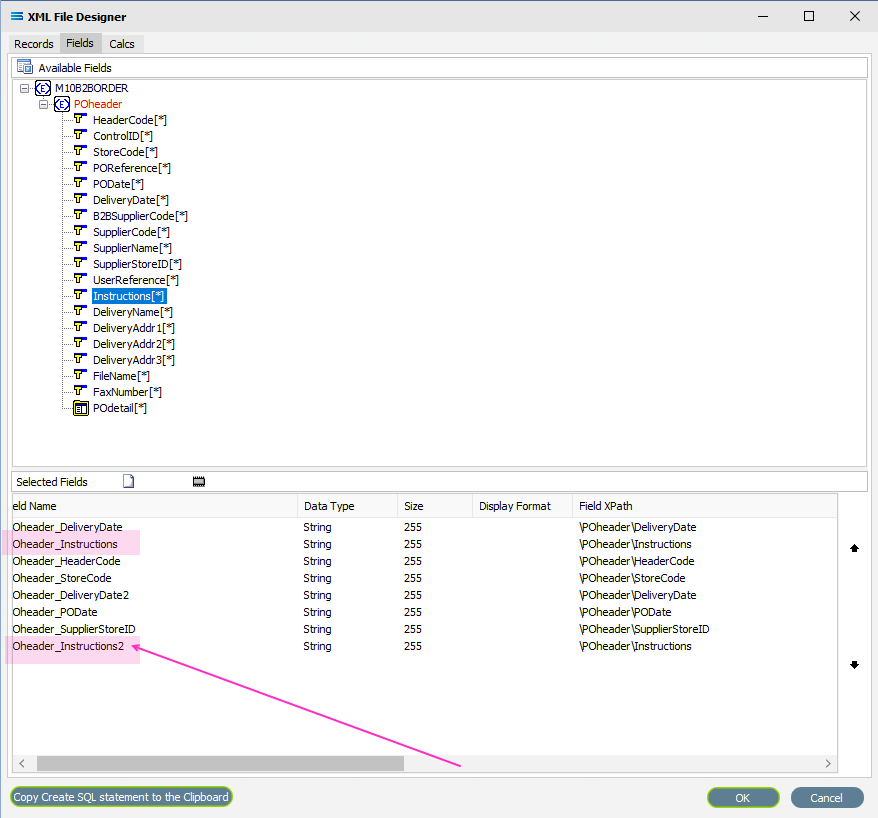Viewport: 878px width, 818px height.
Task: Select B2BSupplierCode[*] tree item
Action: click(x=140, y=216)
